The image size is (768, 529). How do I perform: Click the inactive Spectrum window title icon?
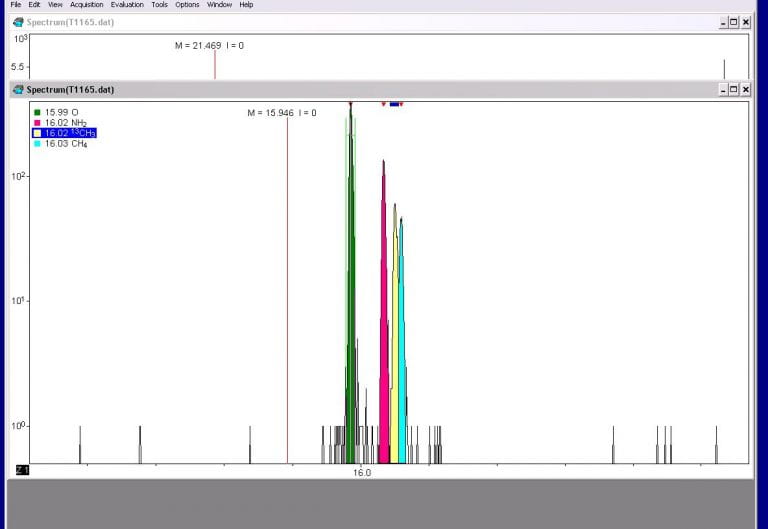18,22
